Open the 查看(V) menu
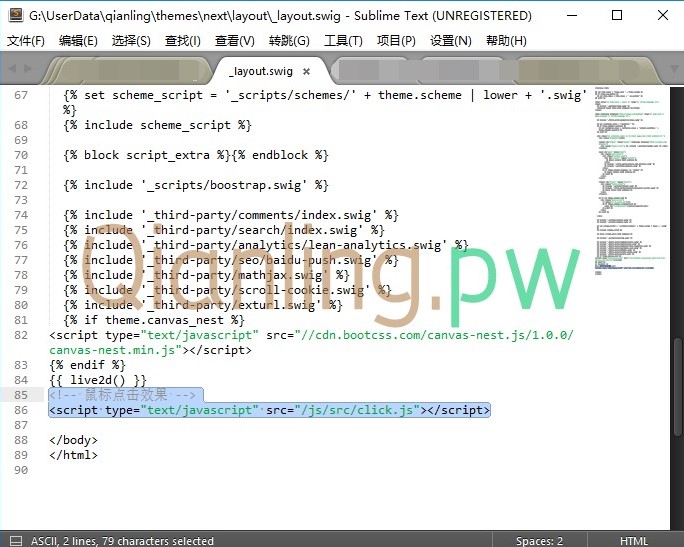 click(x=235, y=41)
